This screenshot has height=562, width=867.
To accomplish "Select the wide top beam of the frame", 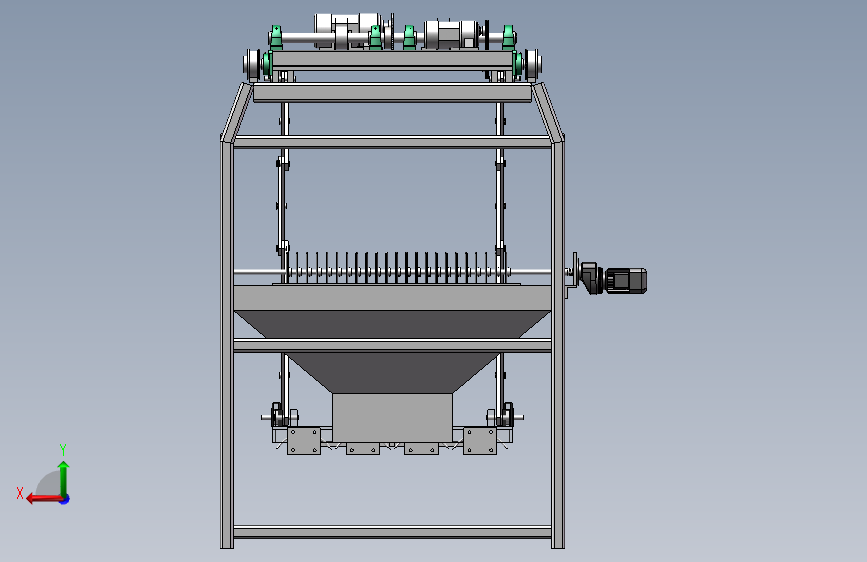I will (x=392, y=93).
